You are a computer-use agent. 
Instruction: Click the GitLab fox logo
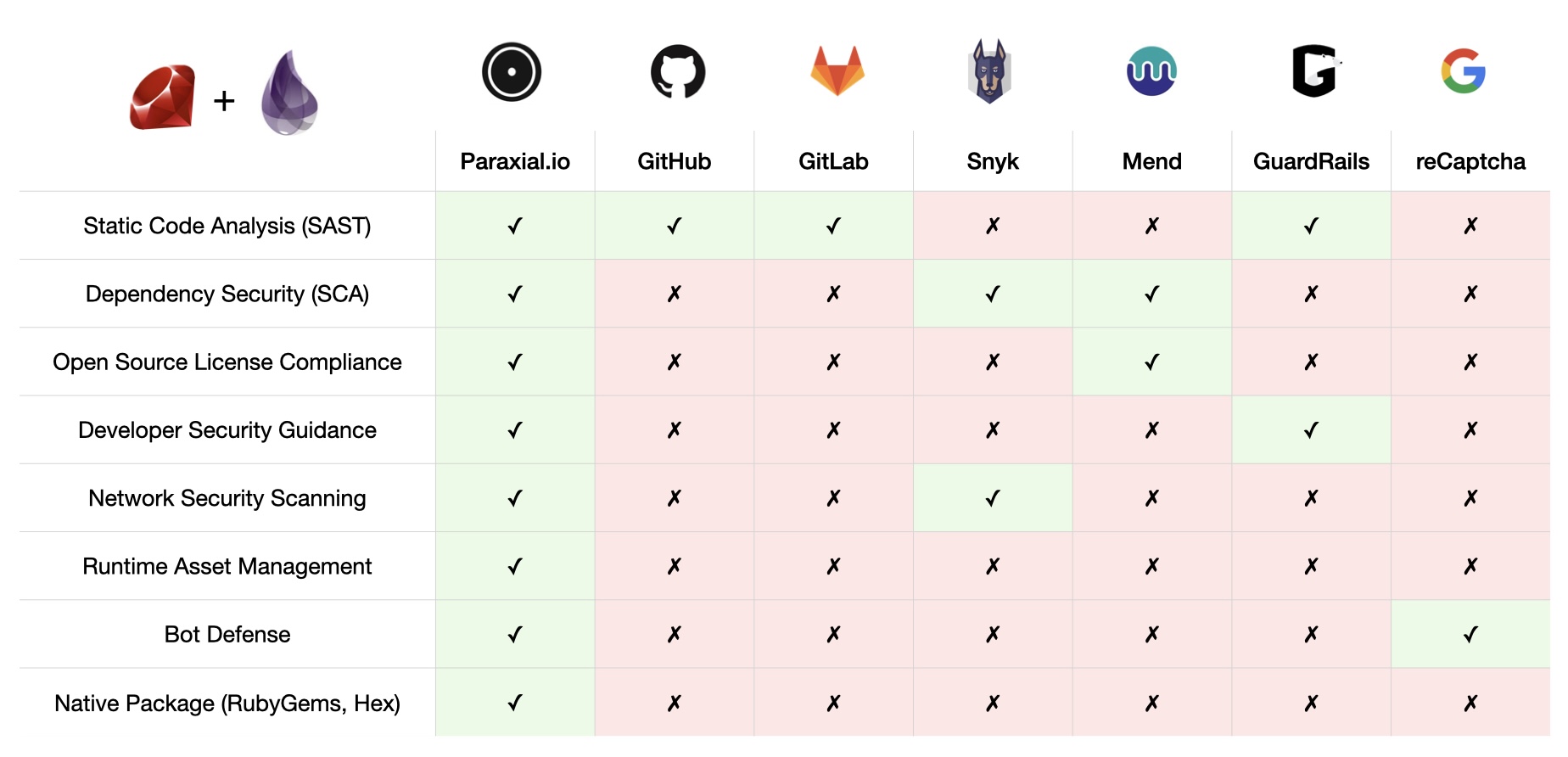[x=837, y=70]
